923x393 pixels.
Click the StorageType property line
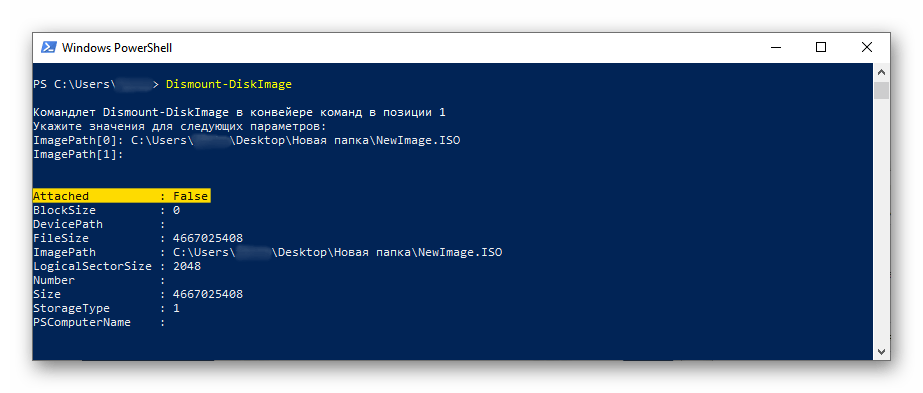[107, 308]
